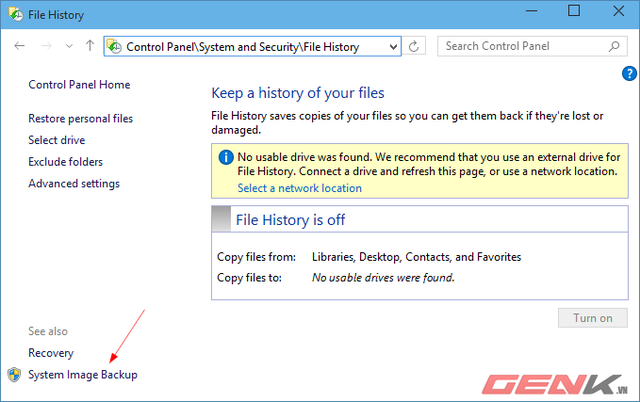Click the Turn on button
The width and height of the screenshot is (640, 402).
[x=593, y=318]
